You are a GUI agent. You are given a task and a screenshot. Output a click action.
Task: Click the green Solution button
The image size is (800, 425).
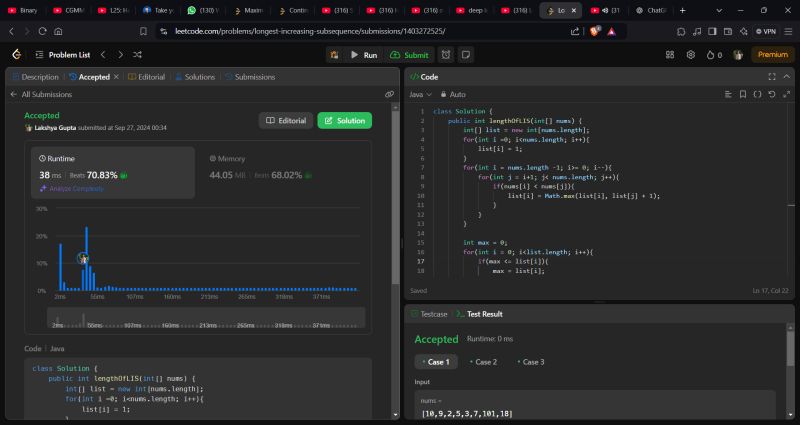344,120
